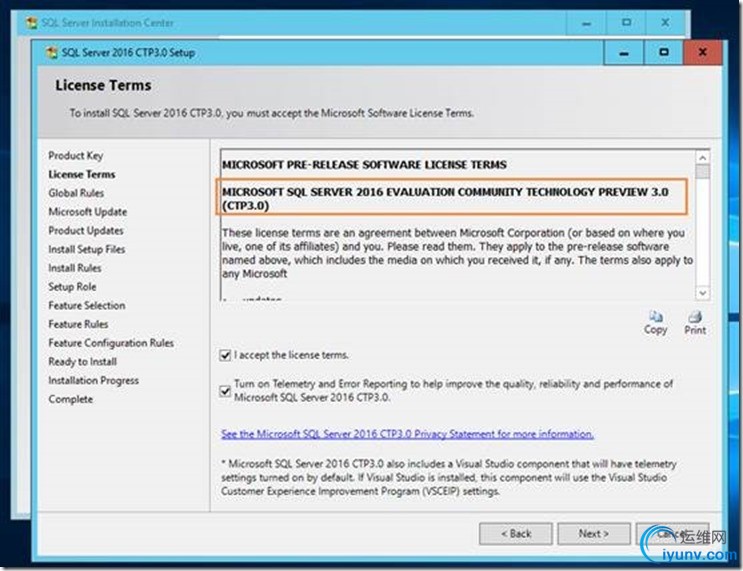Screen dimensions: 743x571
Task: Close the SQL Server 2016 CTP3.0 Setup window
Action: coord(703,53)
